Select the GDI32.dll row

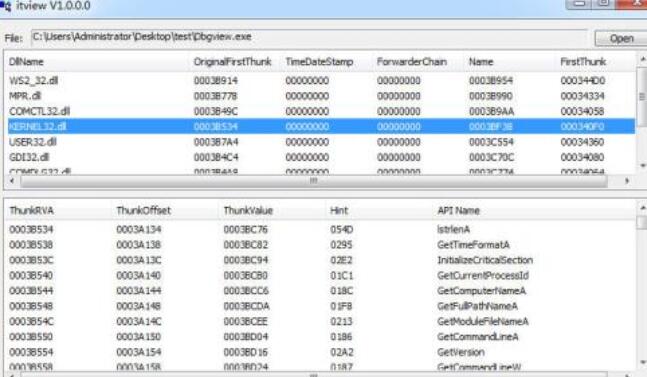click(x=321, y=157)
